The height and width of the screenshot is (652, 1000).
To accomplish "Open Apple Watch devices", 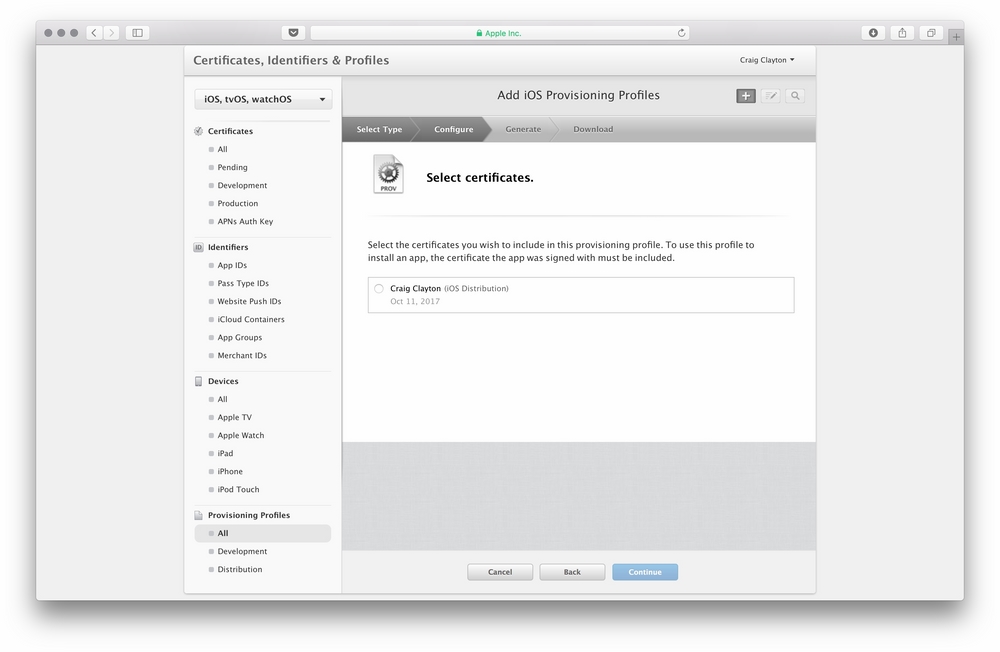I will click(x=240, y=435).
